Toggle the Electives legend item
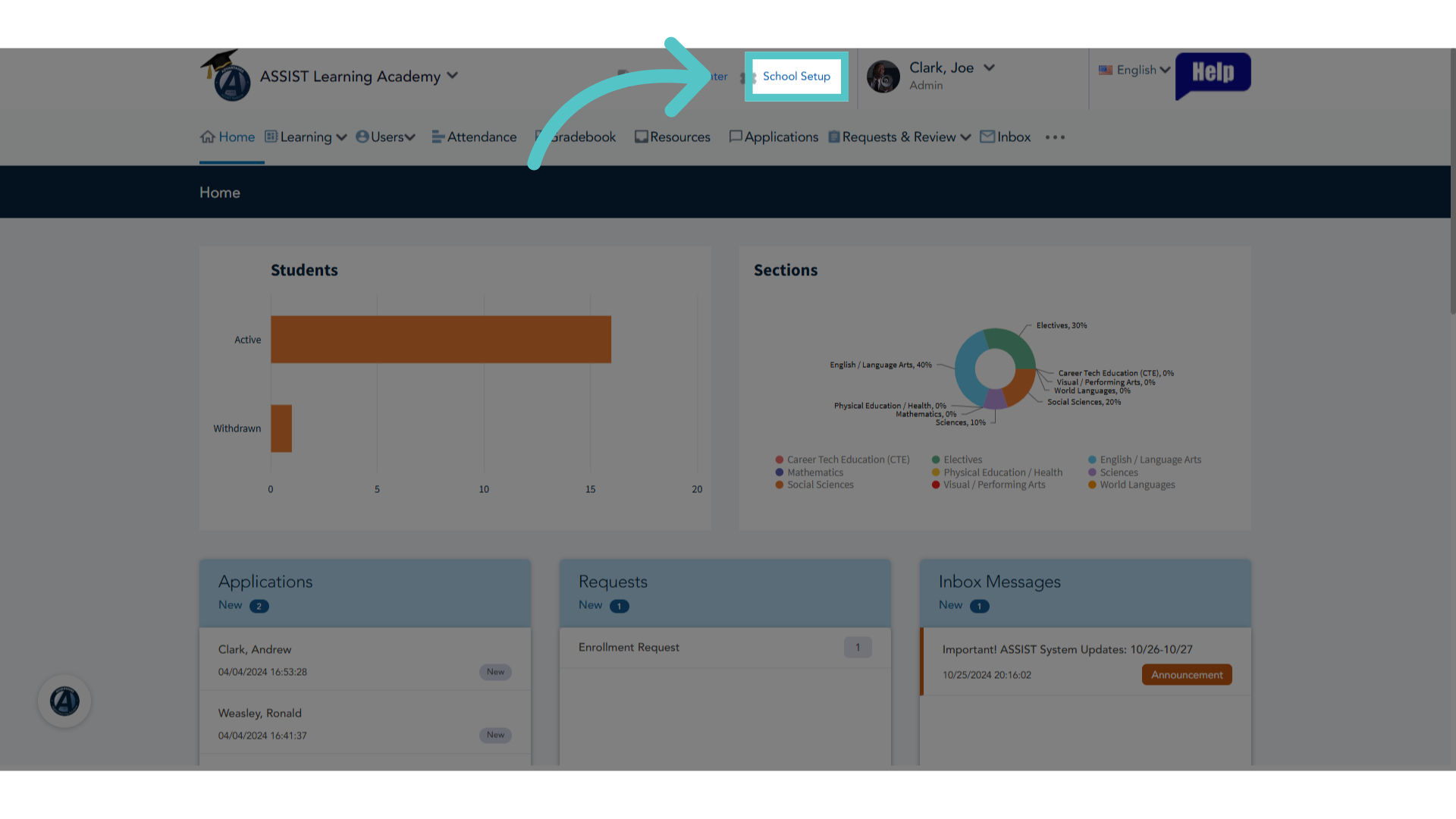 click(x=957, y=460)
